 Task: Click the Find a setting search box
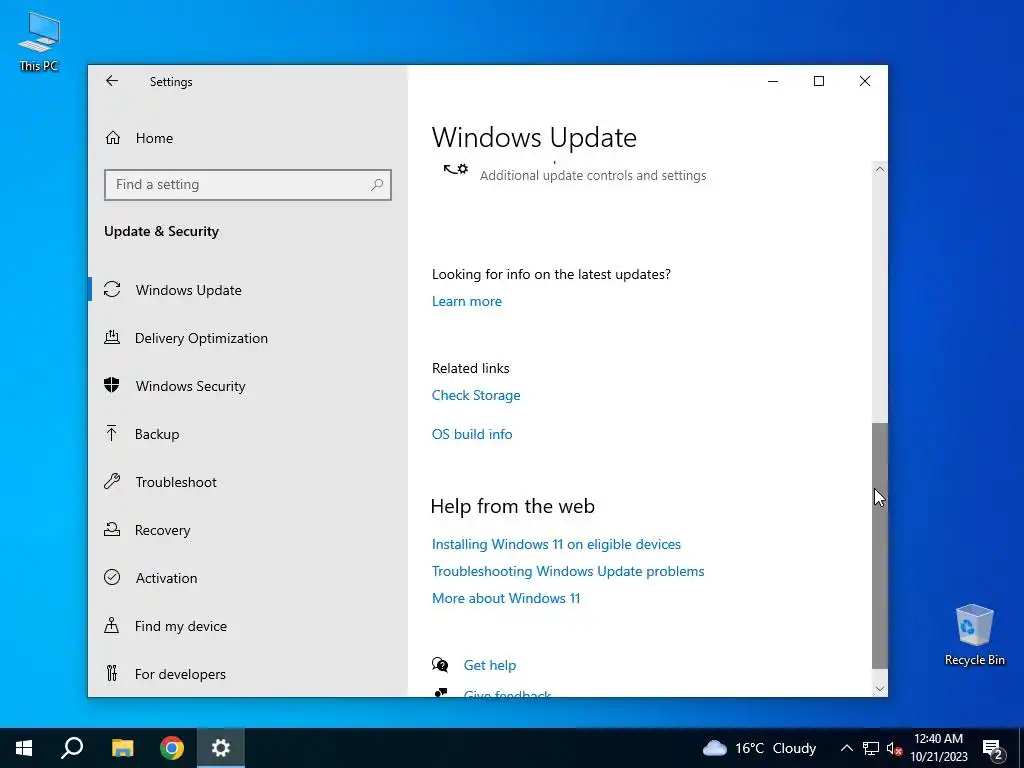[248, 185]
